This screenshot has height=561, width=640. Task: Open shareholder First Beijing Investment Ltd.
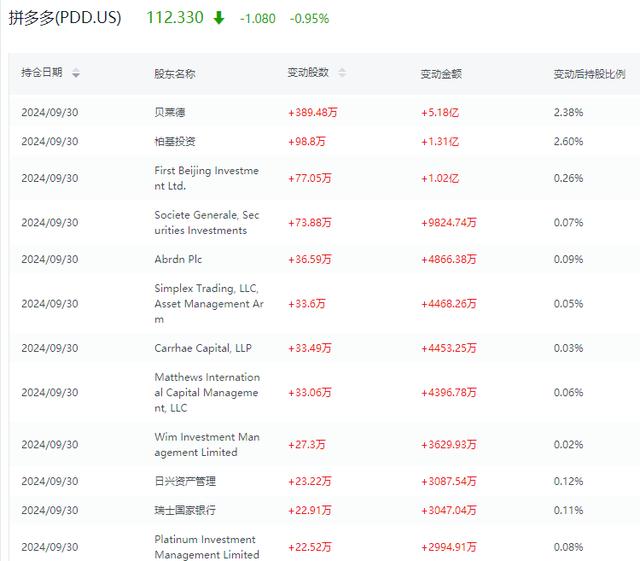(207, 178)
